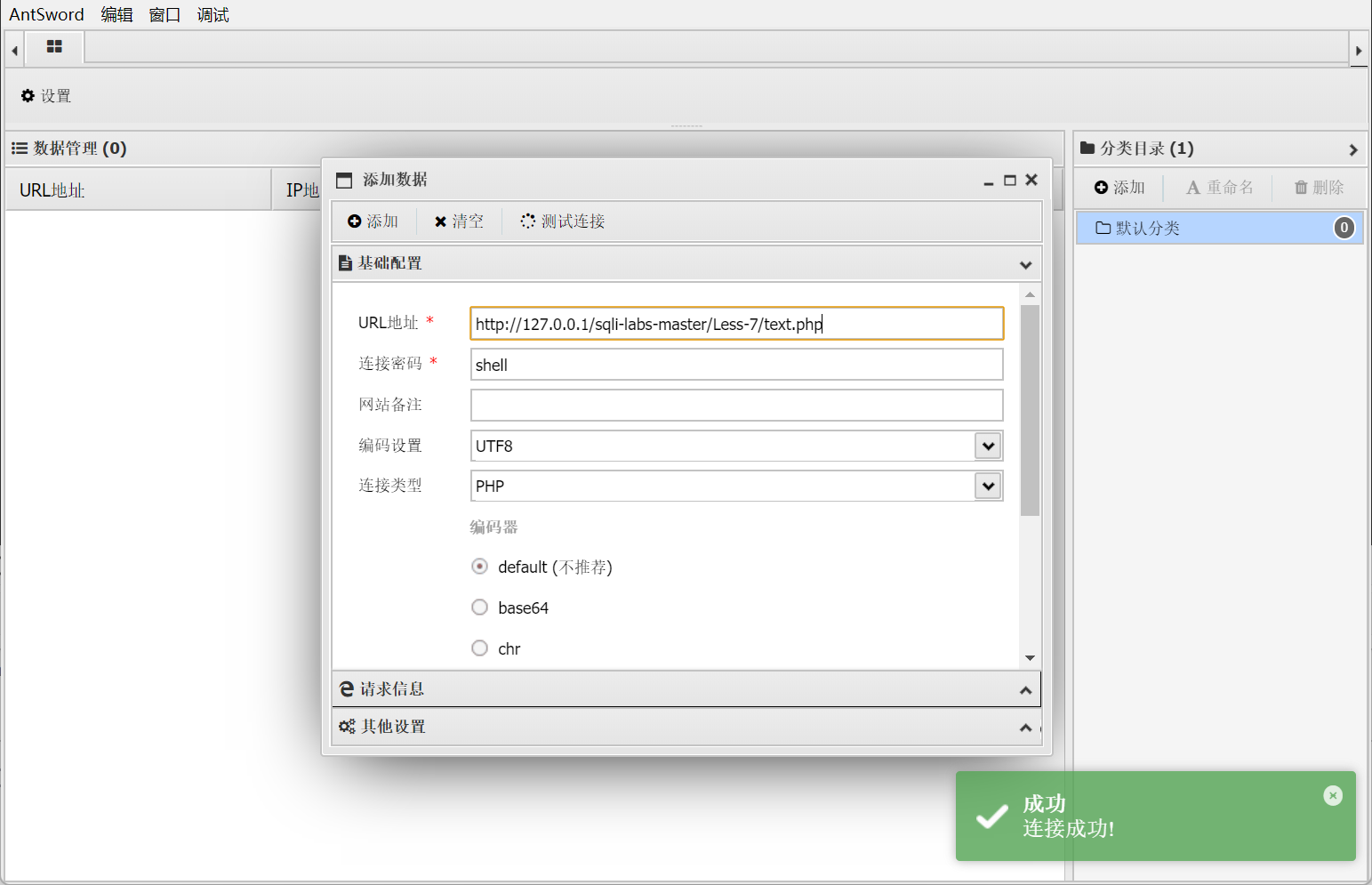This screenshot has height=885, width=1372.
Task: Click 删除 delete category button
Action: 1319,188
